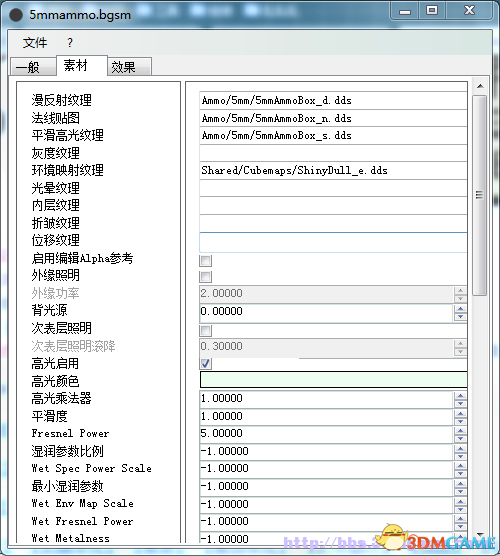
Task: Maximize the 5mmammo.bgsm window
Action: click(432, 11)
